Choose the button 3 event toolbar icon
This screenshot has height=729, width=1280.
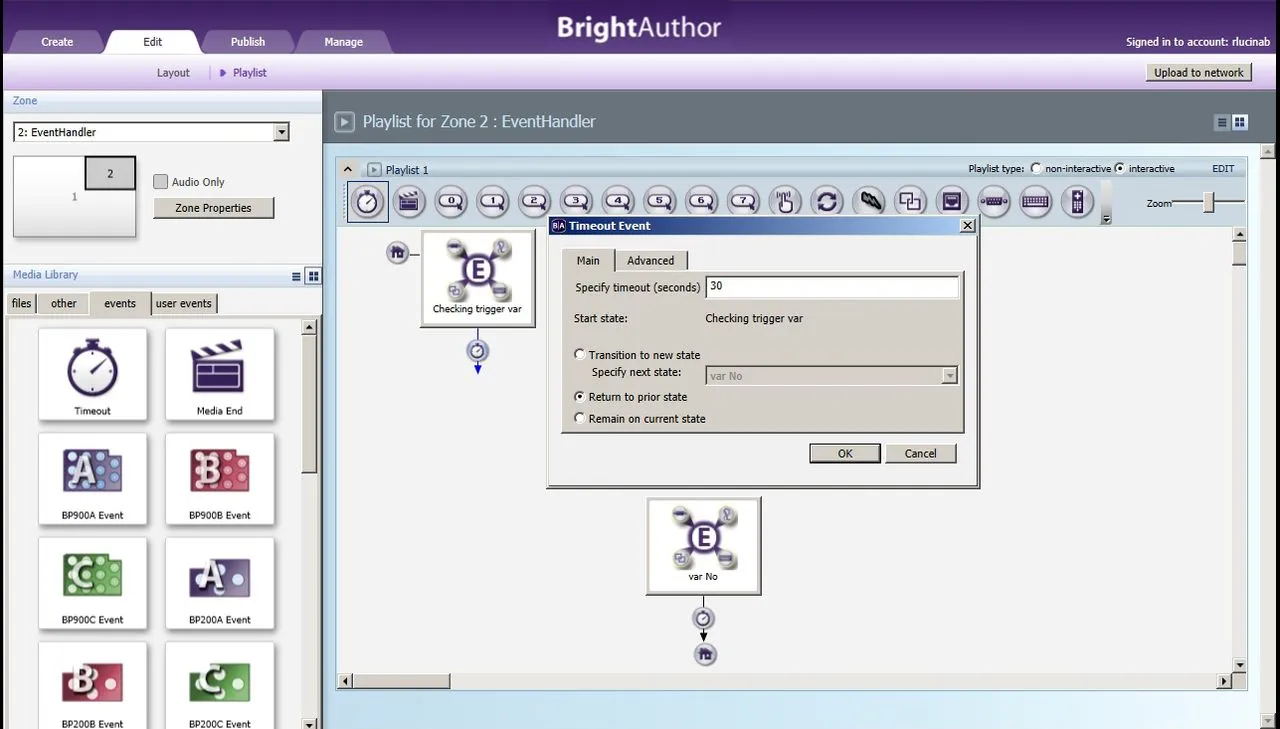pos(576,201)
